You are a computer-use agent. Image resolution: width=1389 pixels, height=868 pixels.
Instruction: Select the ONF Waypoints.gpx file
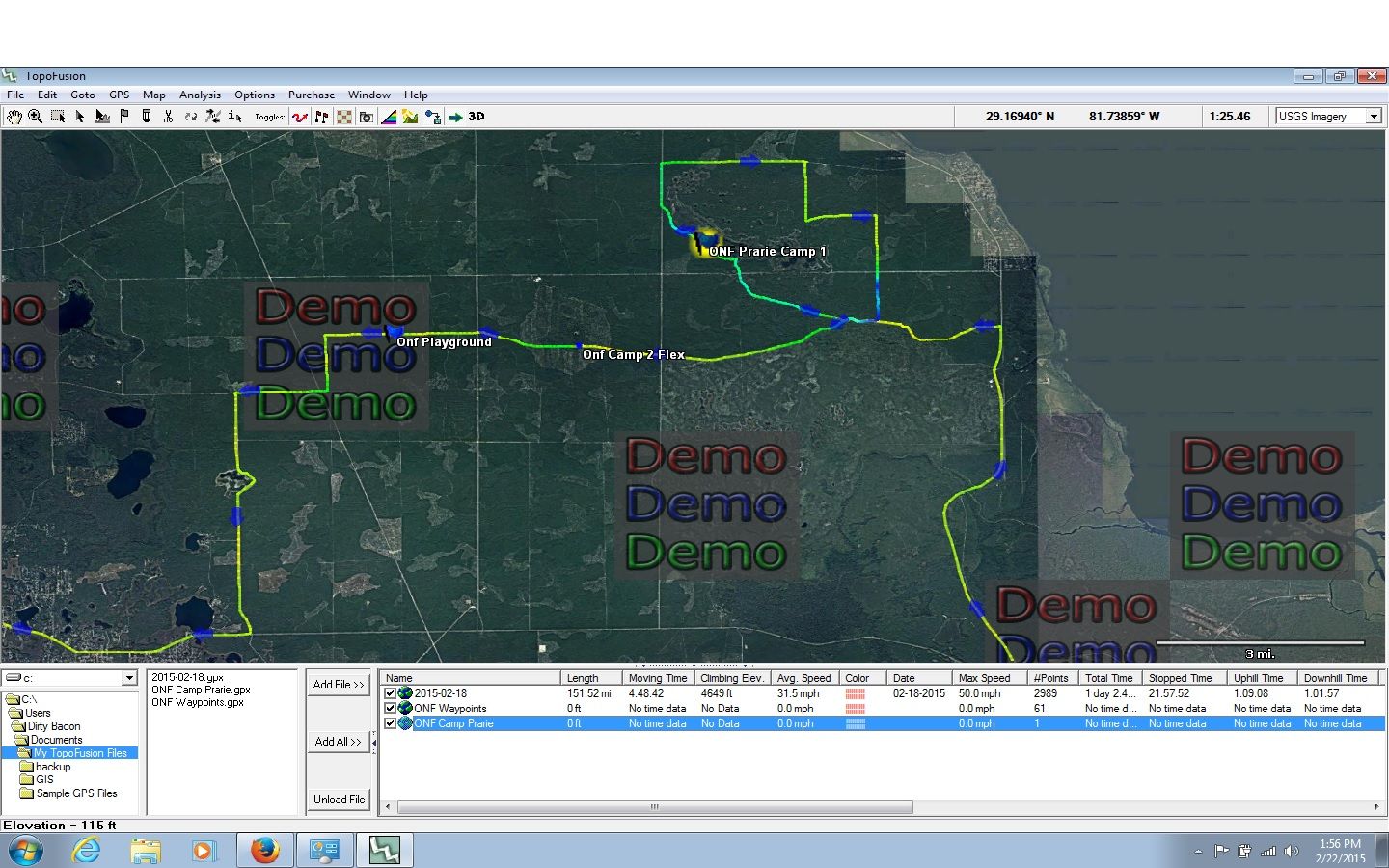coord(198,702)
